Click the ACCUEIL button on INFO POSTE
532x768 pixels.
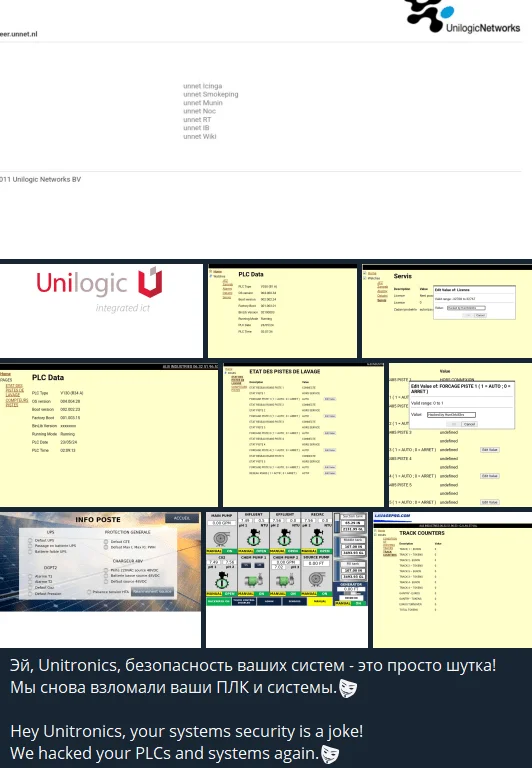click(182, 518)
